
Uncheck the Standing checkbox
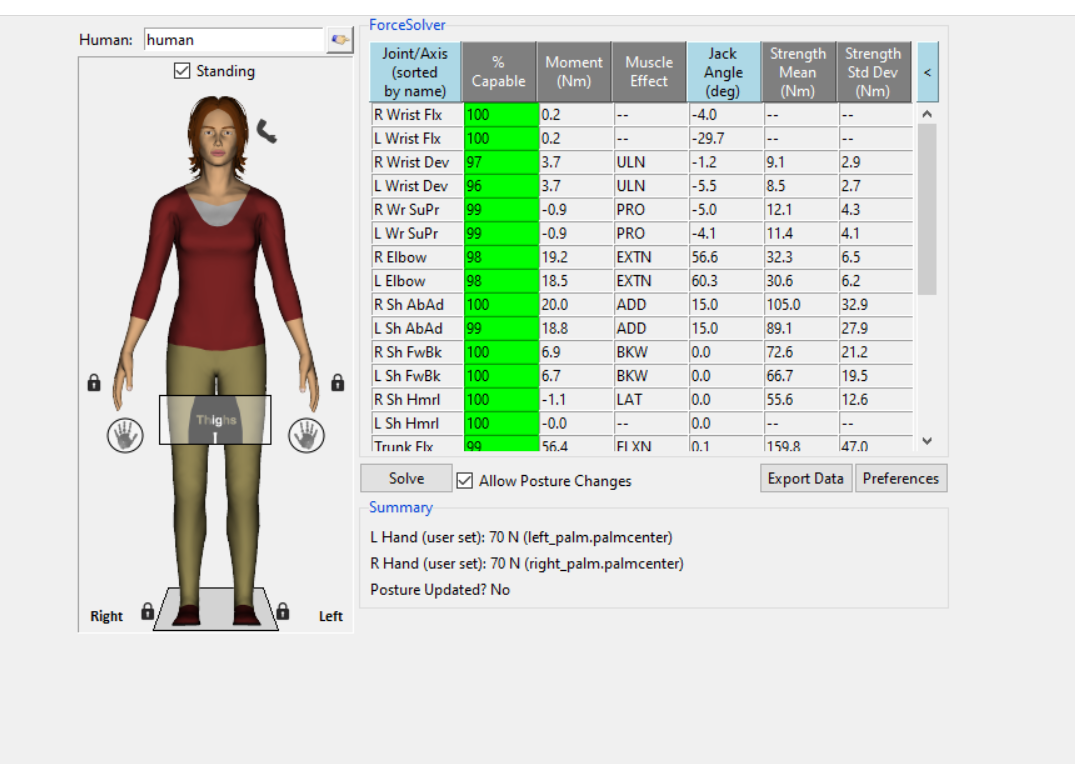182,71
